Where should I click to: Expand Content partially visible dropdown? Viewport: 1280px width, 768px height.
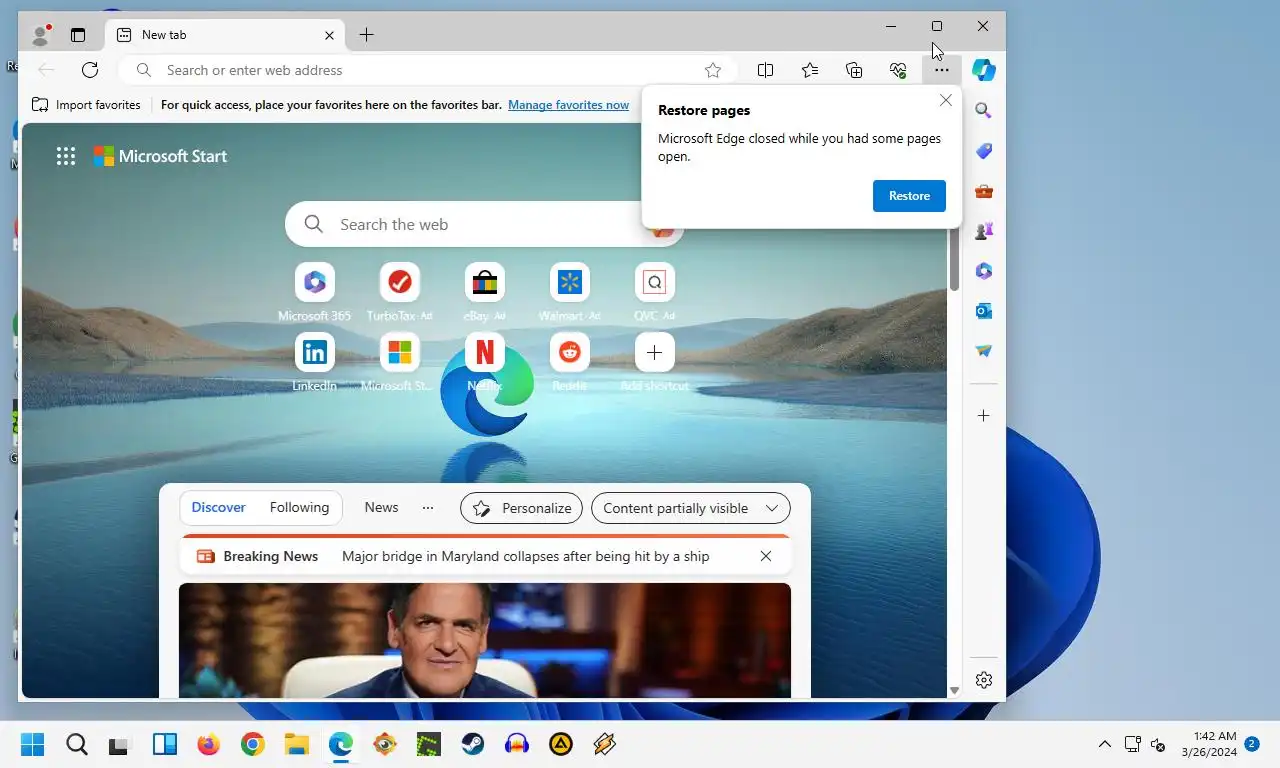[x=691, y=508]
